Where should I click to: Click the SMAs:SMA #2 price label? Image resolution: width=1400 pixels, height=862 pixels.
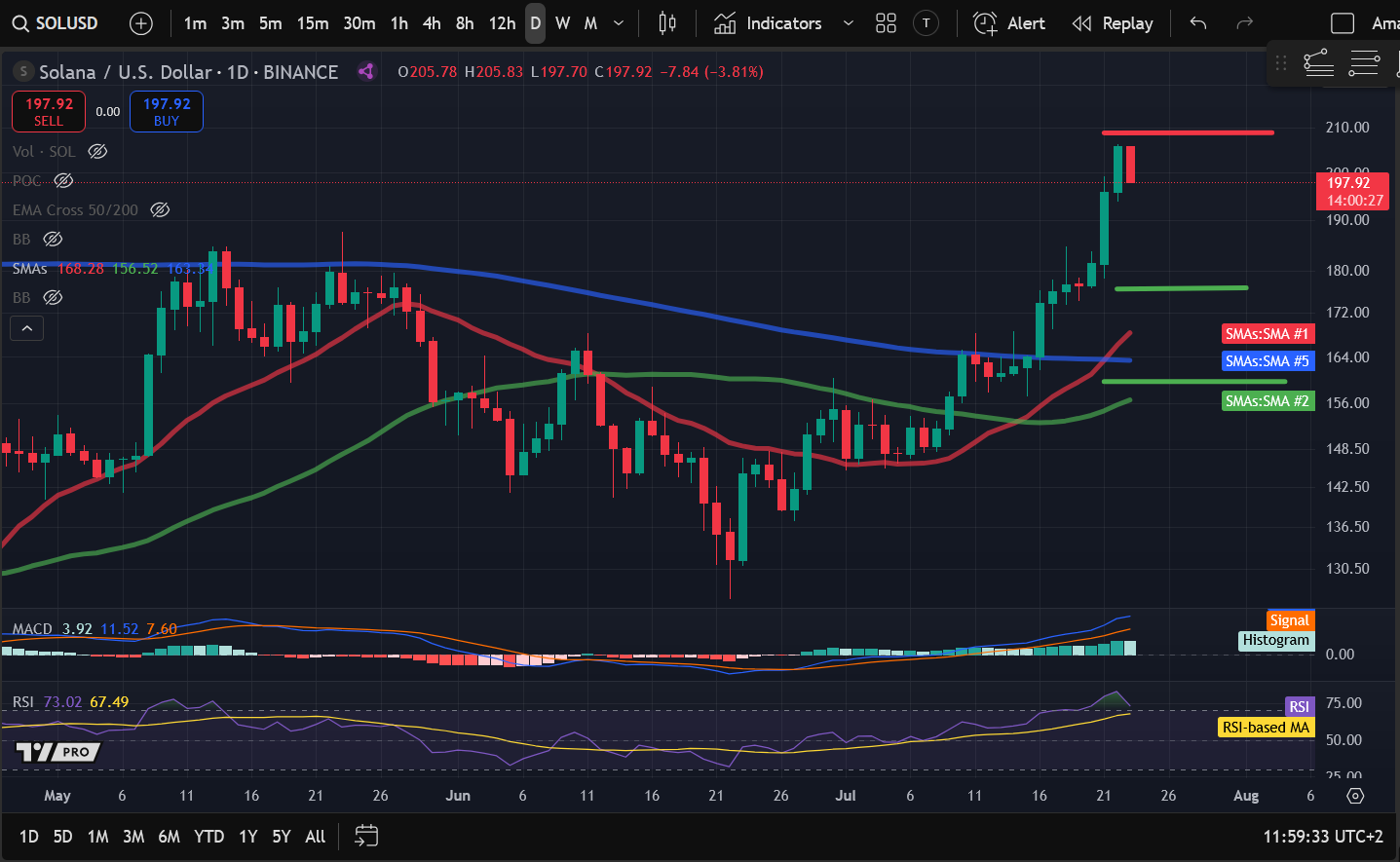(x=1268, y=401)
